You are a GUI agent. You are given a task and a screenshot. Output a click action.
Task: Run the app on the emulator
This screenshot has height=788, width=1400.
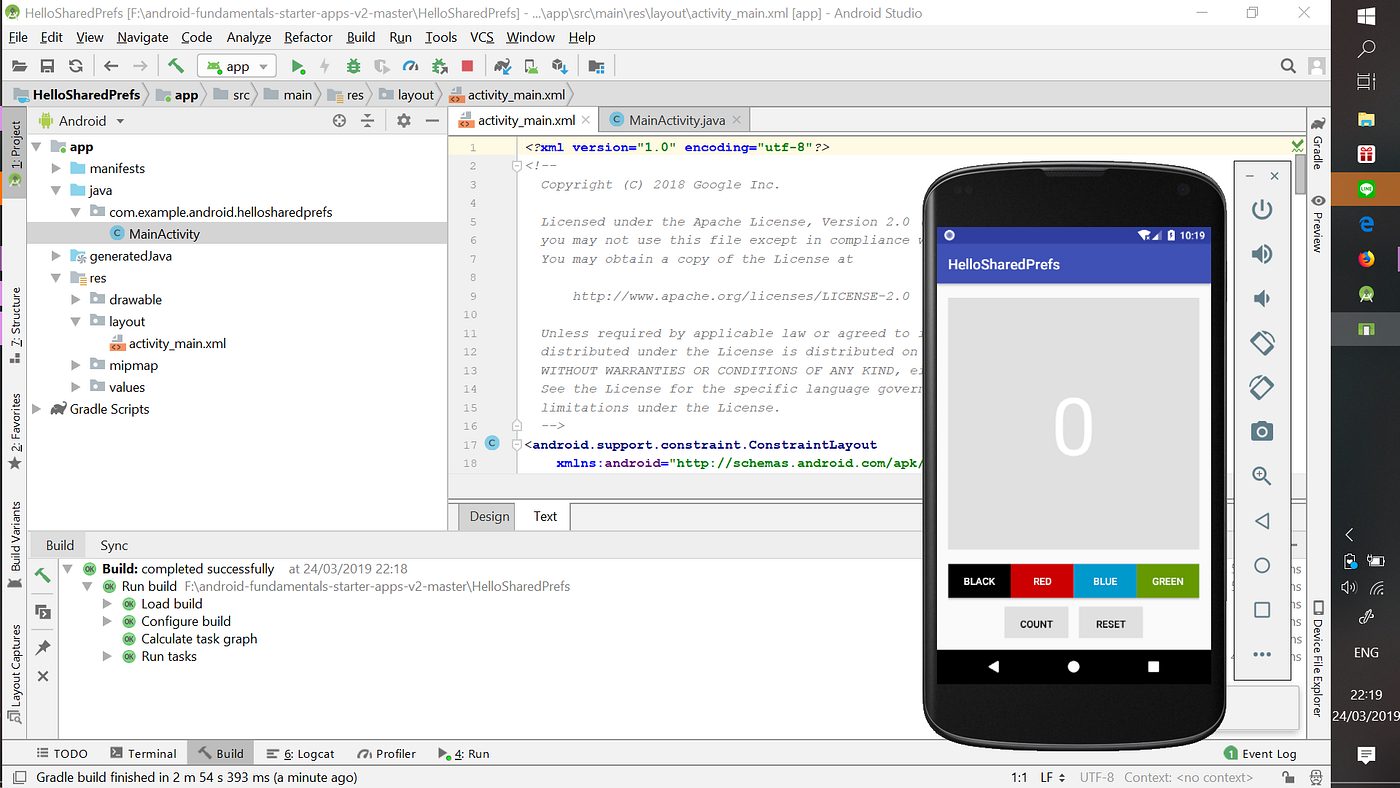click(x=297, y=65)
